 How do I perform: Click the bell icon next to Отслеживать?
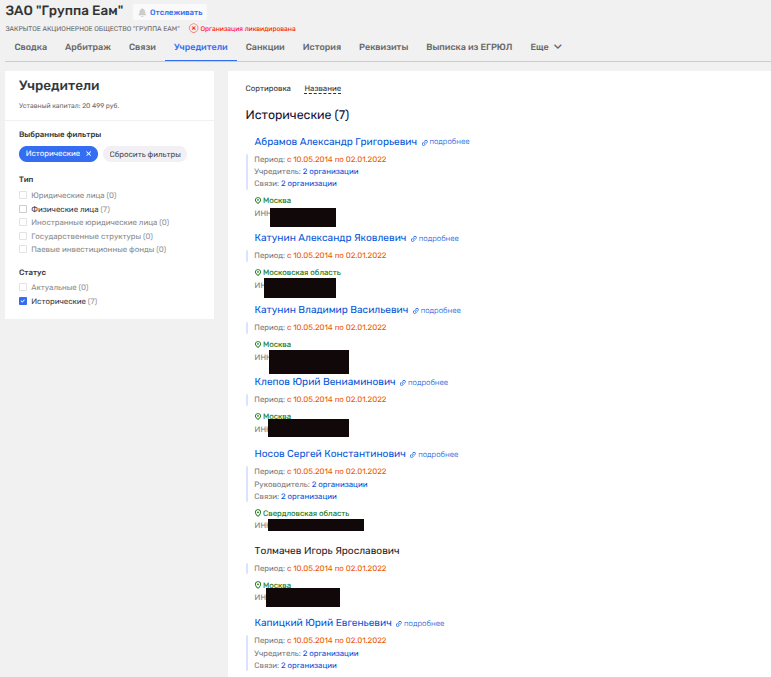(141, 12)
